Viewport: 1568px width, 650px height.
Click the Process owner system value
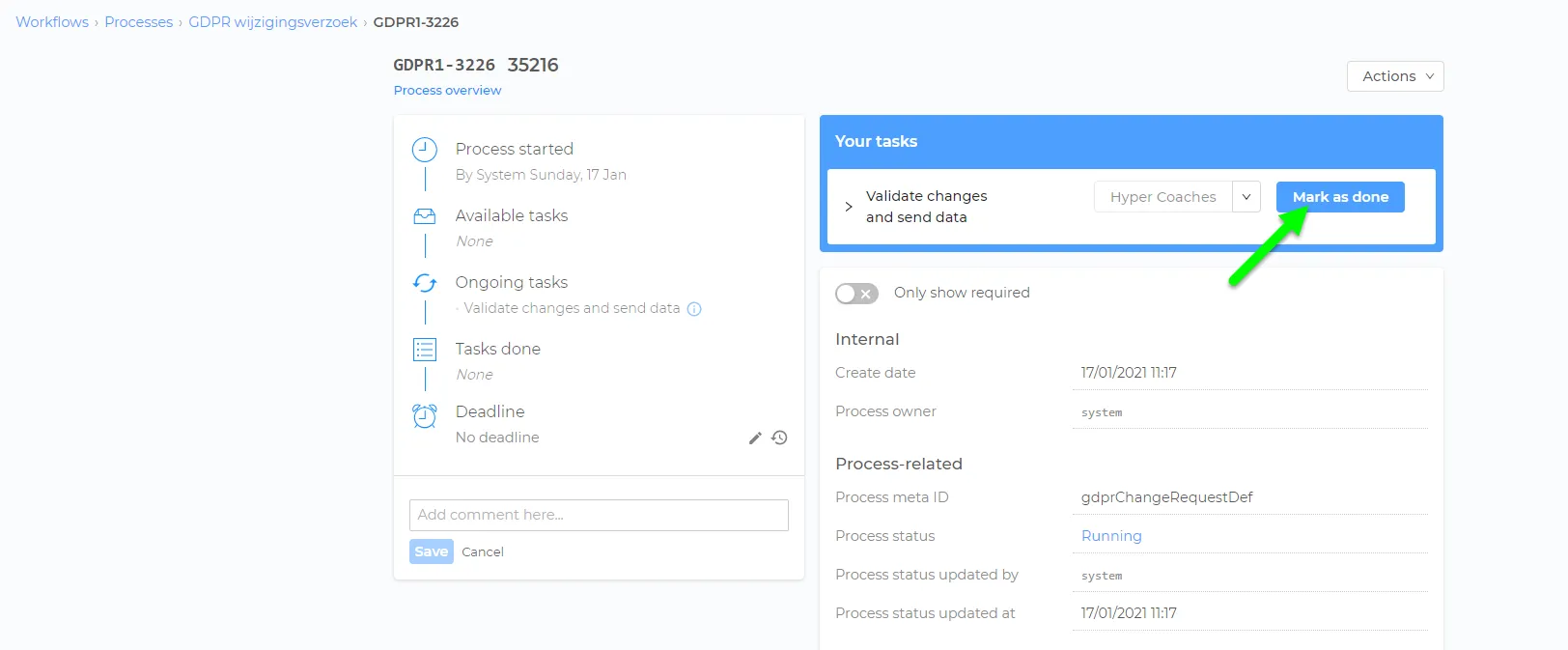(1102, 412)
